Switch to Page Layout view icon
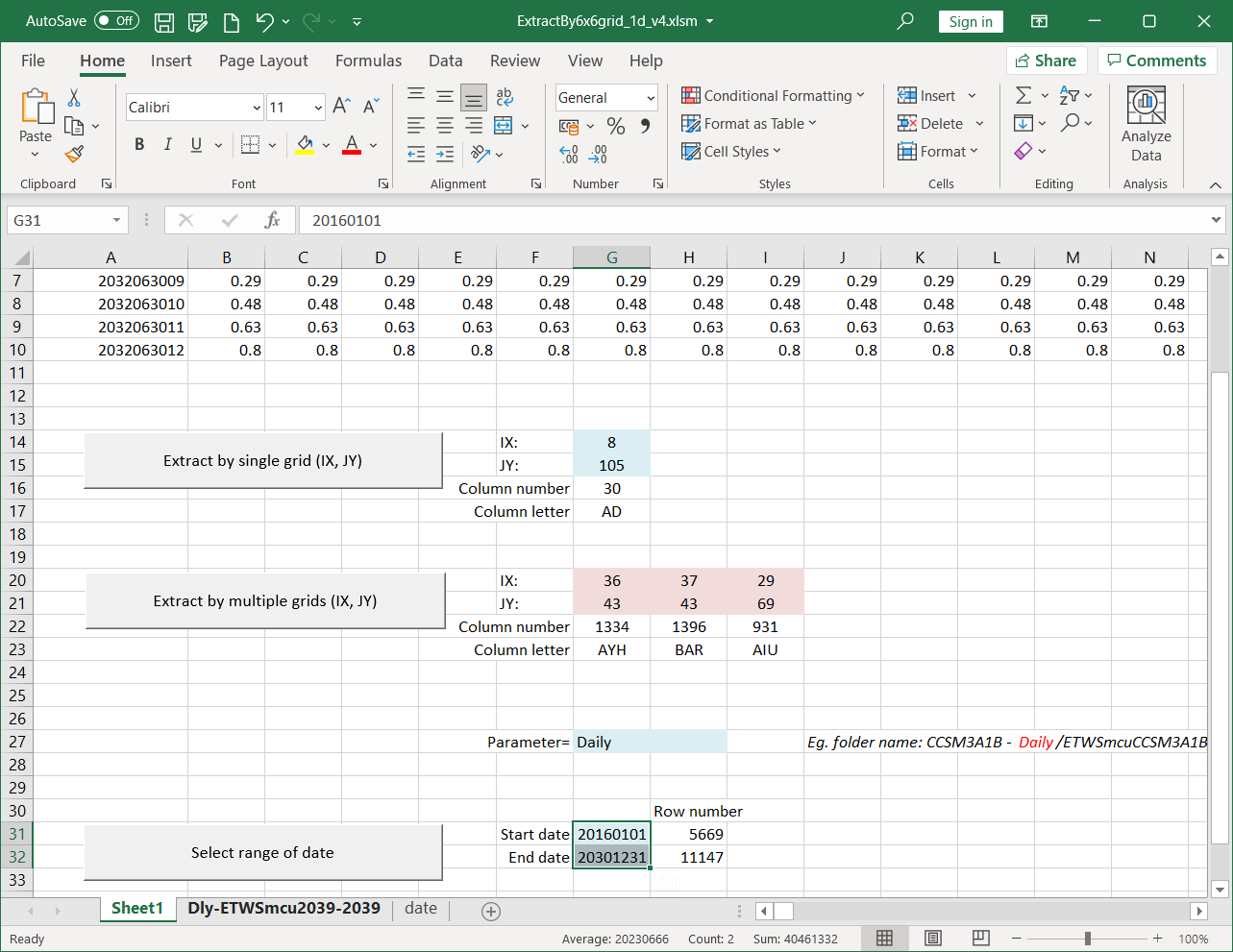 pos(932,938)
